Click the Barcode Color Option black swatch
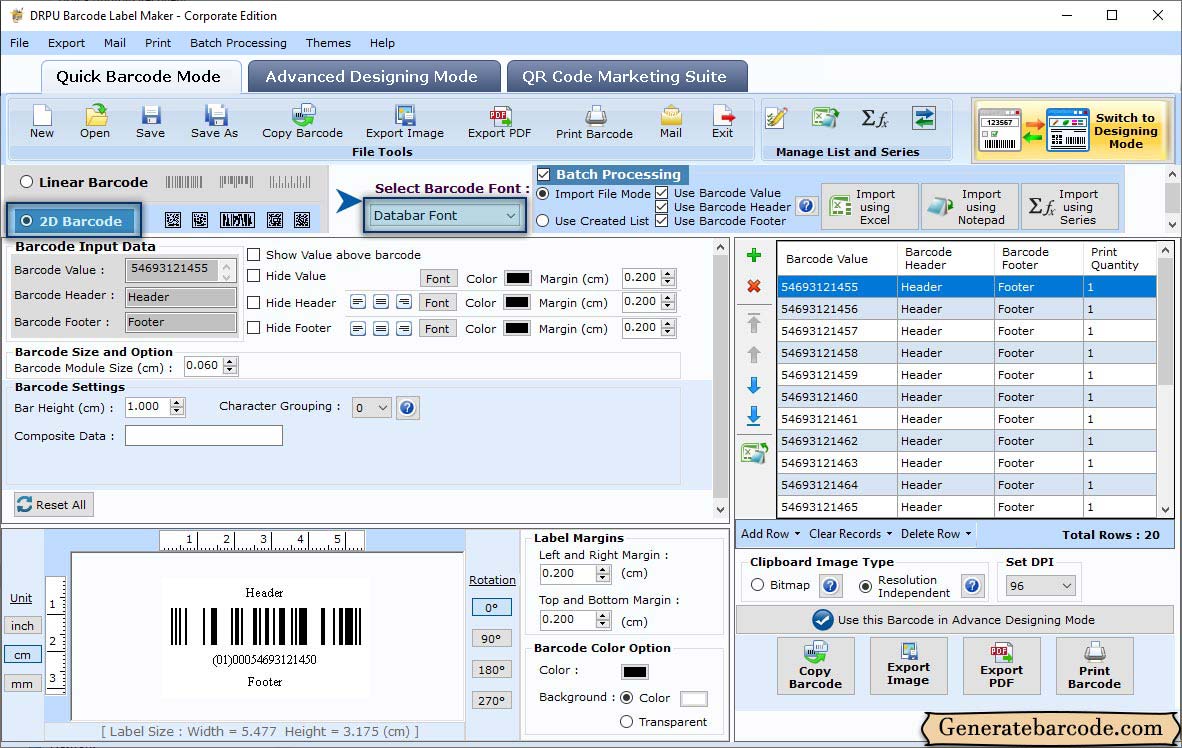Screen dimensions: 1182x748 point(635,671)
